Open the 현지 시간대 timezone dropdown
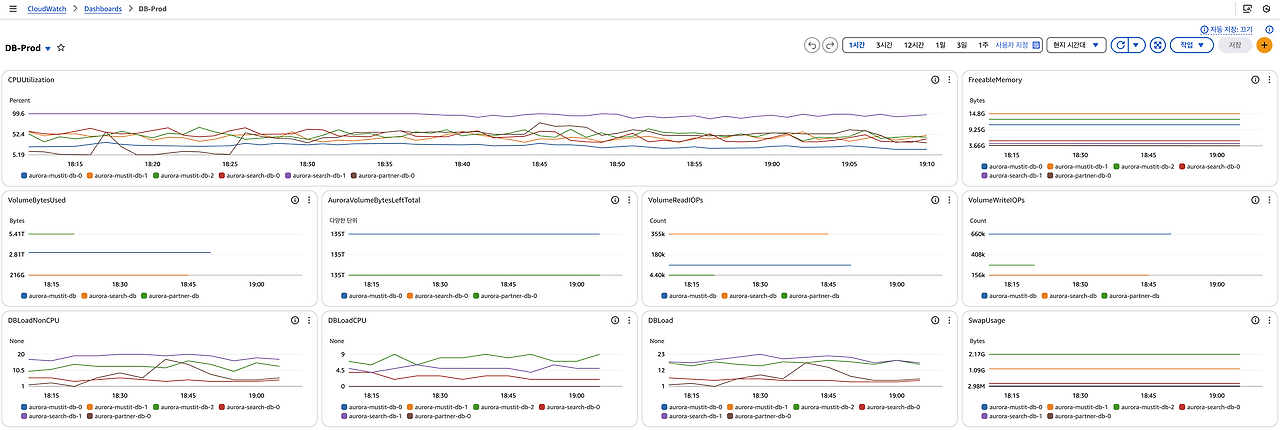The width and height of the screenshot is (1280, 430). pos(1077,45)
